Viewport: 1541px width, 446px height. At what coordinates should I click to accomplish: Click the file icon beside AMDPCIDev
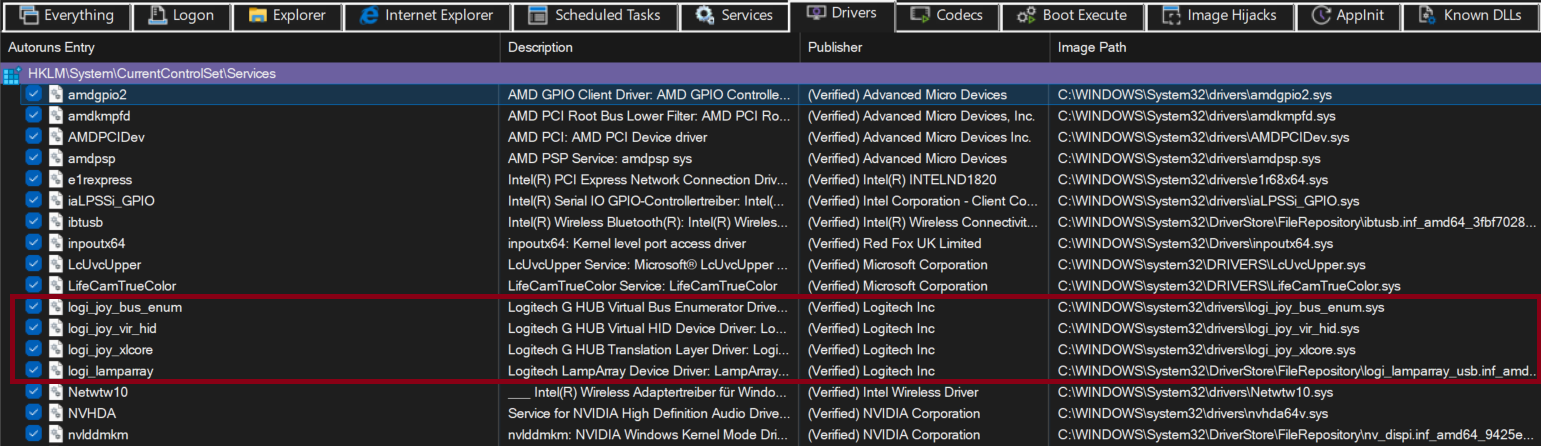(x=56, y=137)
